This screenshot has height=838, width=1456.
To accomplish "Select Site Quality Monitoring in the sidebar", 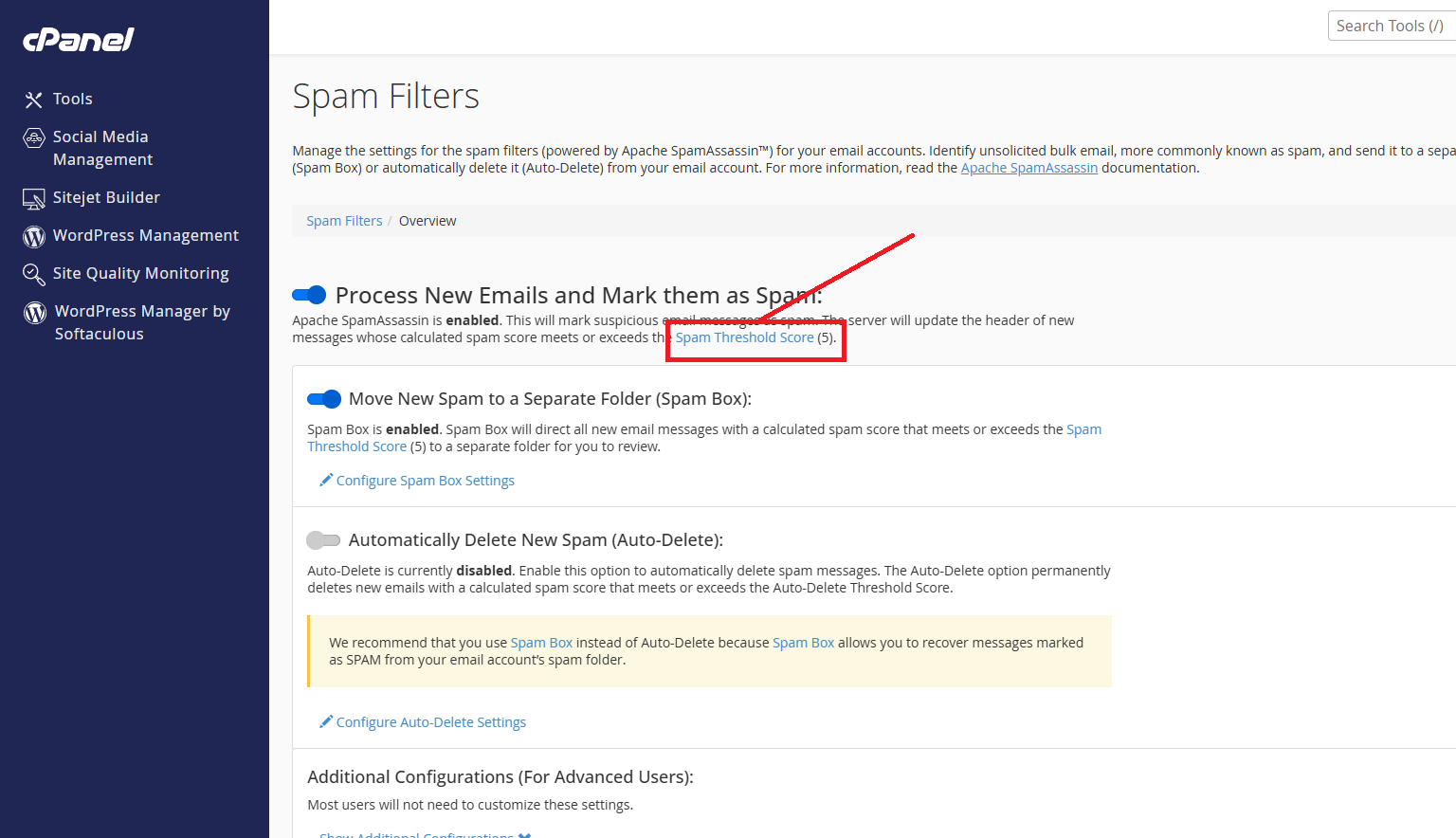I will tap(141, 273).
